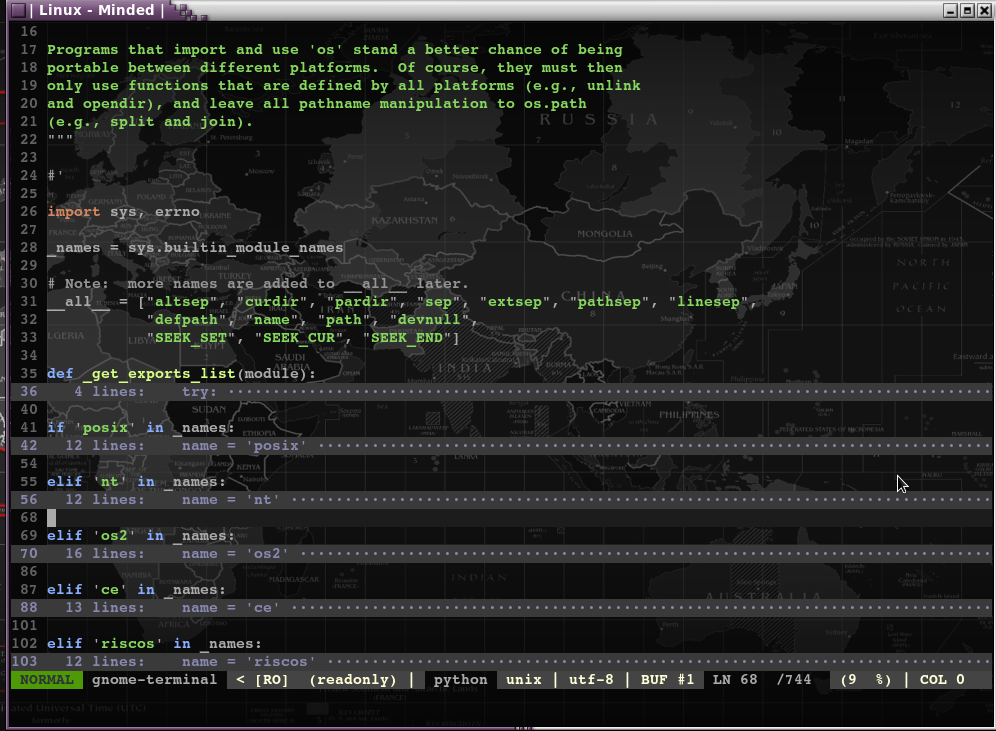
Task: Click the '# Note: more names are added' comment
Action: [x=258, y=283]
